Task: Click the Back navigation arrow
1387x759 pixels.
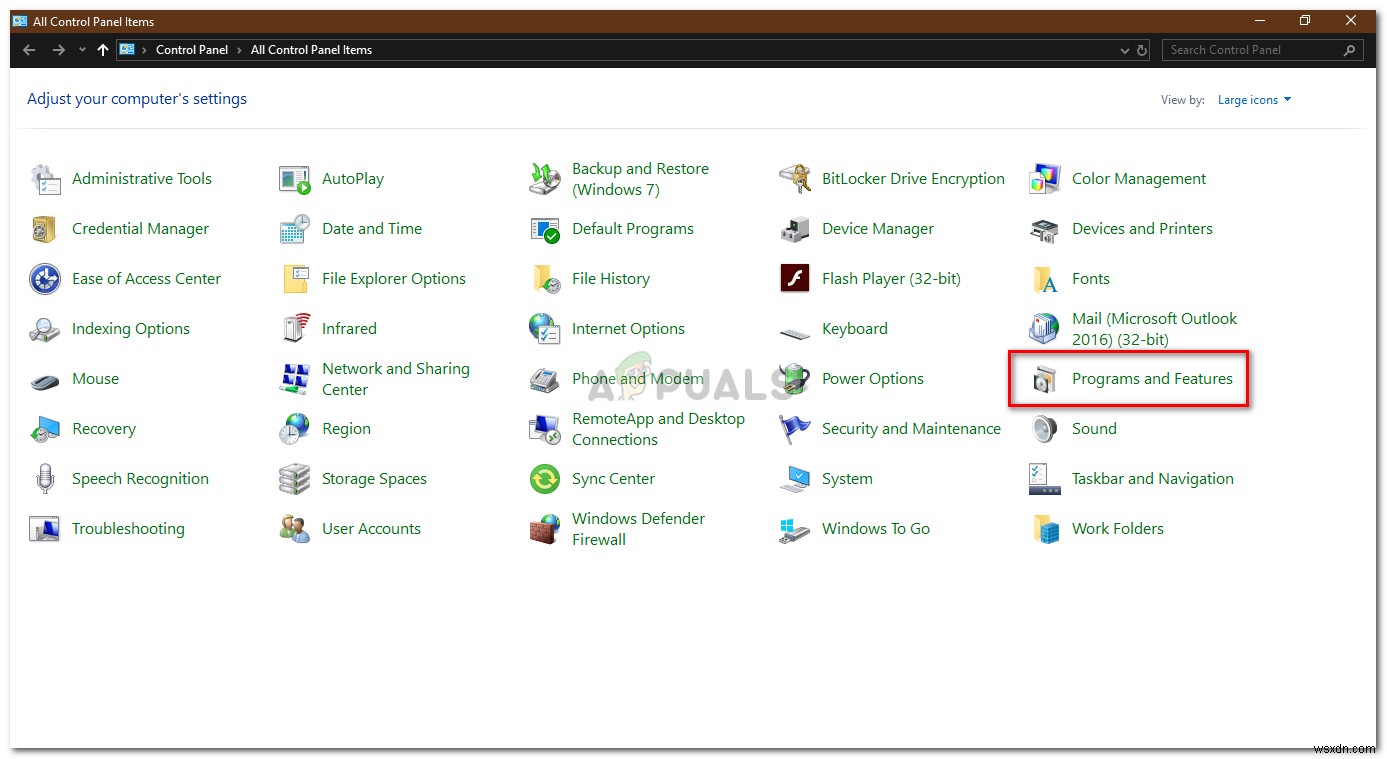Action: coord(29,50)
